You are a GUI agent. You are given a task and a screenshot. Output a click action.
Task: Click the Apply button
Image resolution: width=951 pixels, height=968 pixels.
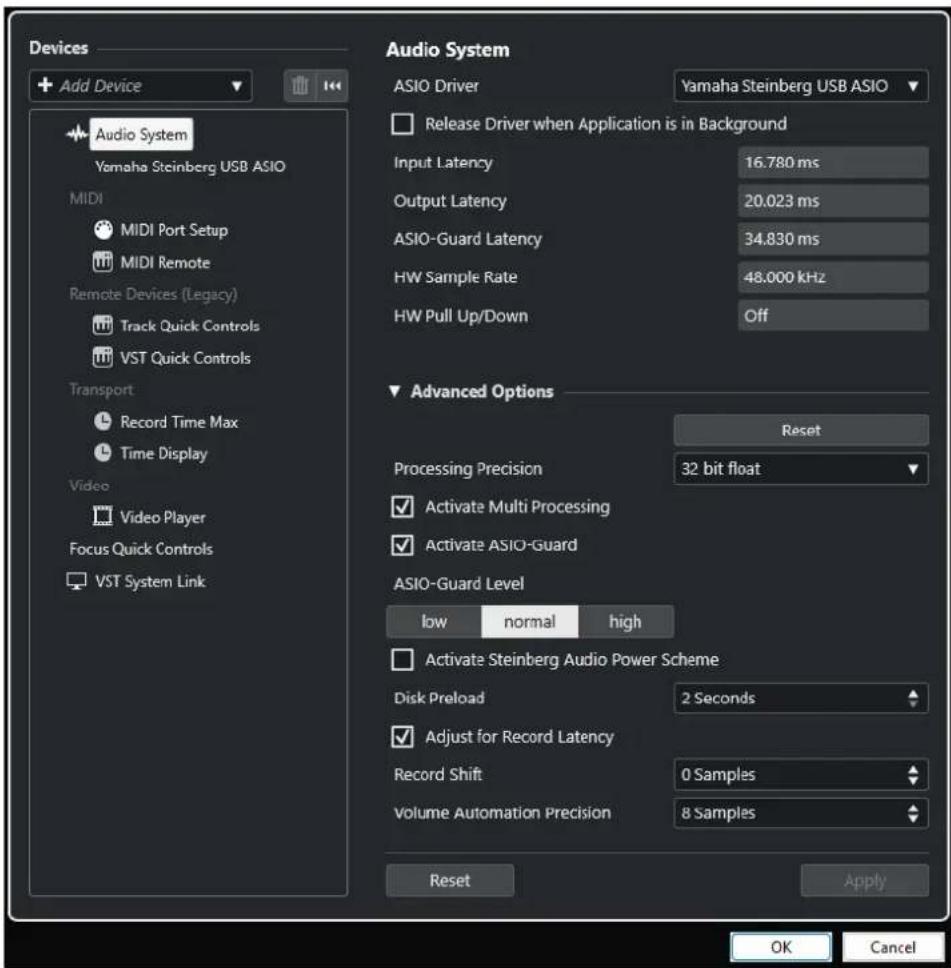[864, 880]
